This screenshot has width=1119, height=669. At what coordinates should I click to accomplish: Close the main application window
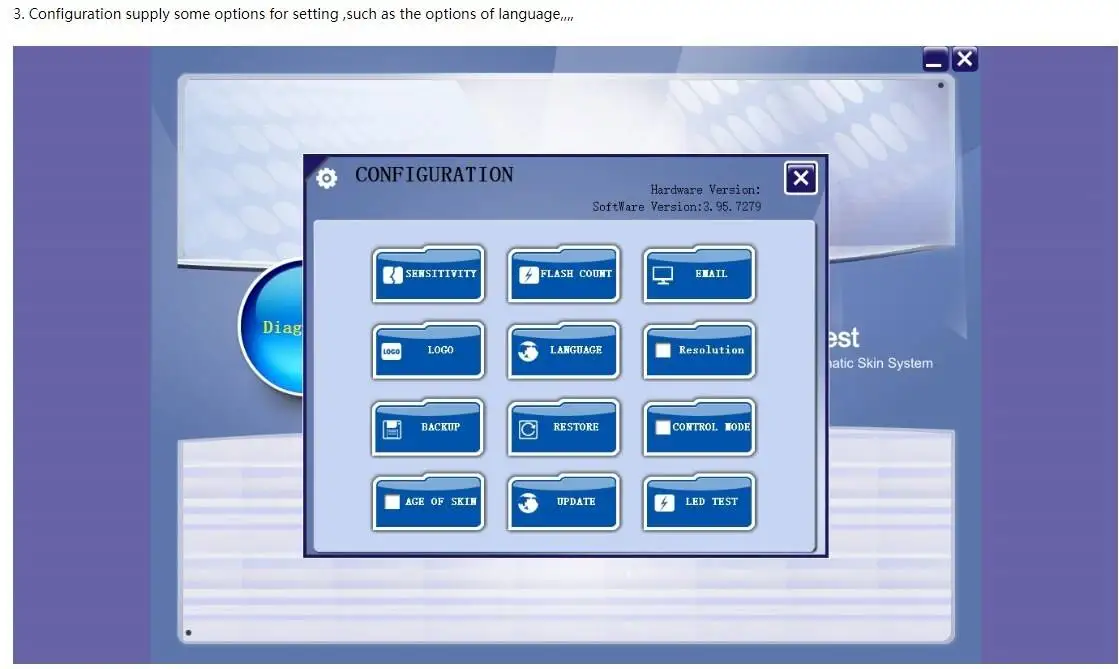coord(964,59)
